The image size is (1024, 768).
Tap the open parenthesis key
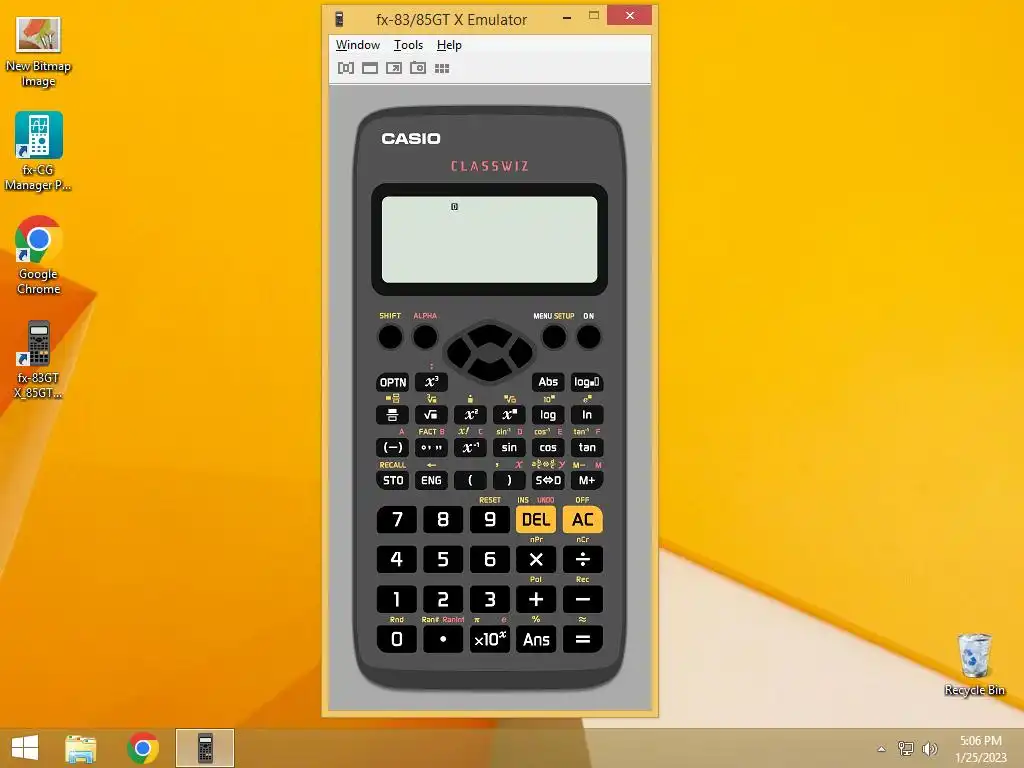coord(470,480)
